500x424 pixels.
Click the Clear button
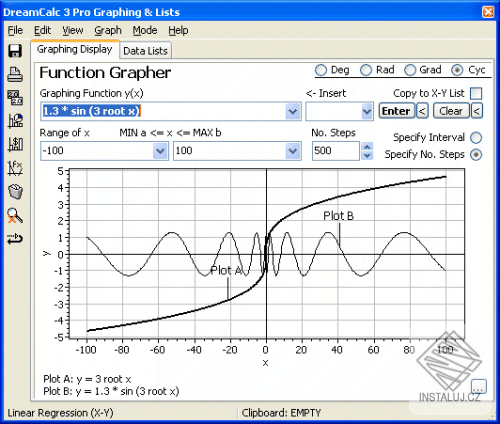pyautogui.click(x=451, y=111)
